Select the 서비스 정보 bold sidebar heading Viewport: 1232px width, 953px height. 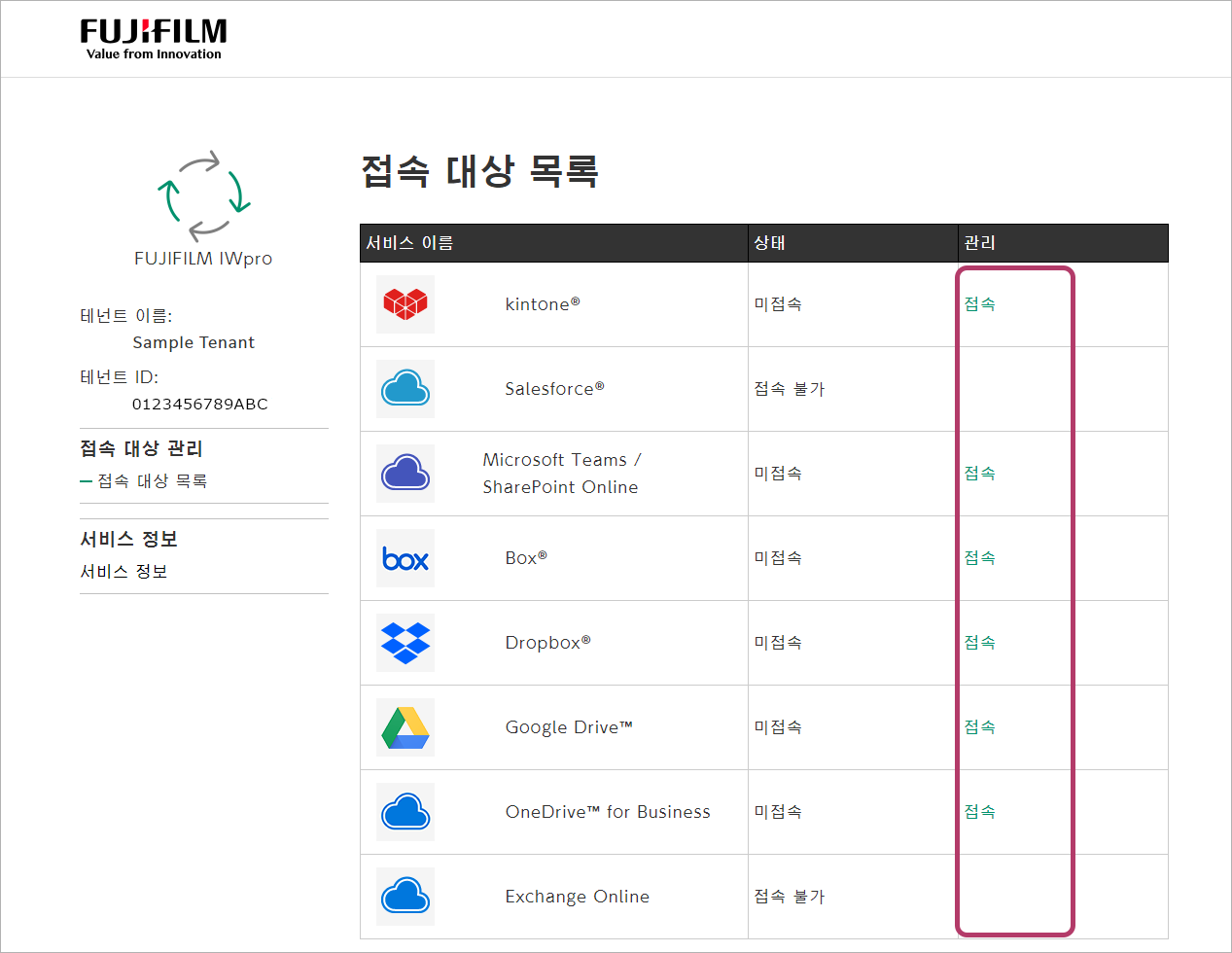click(x=128, y=539)
